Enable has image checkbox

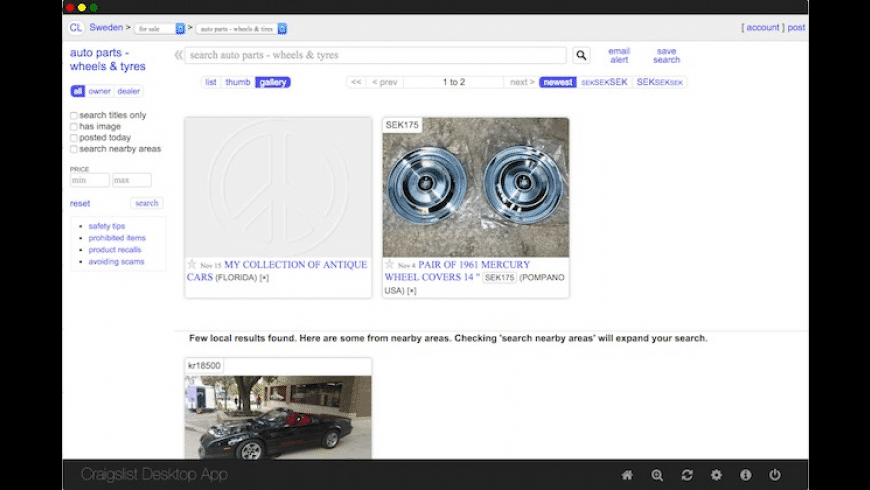tap(73, 127)
